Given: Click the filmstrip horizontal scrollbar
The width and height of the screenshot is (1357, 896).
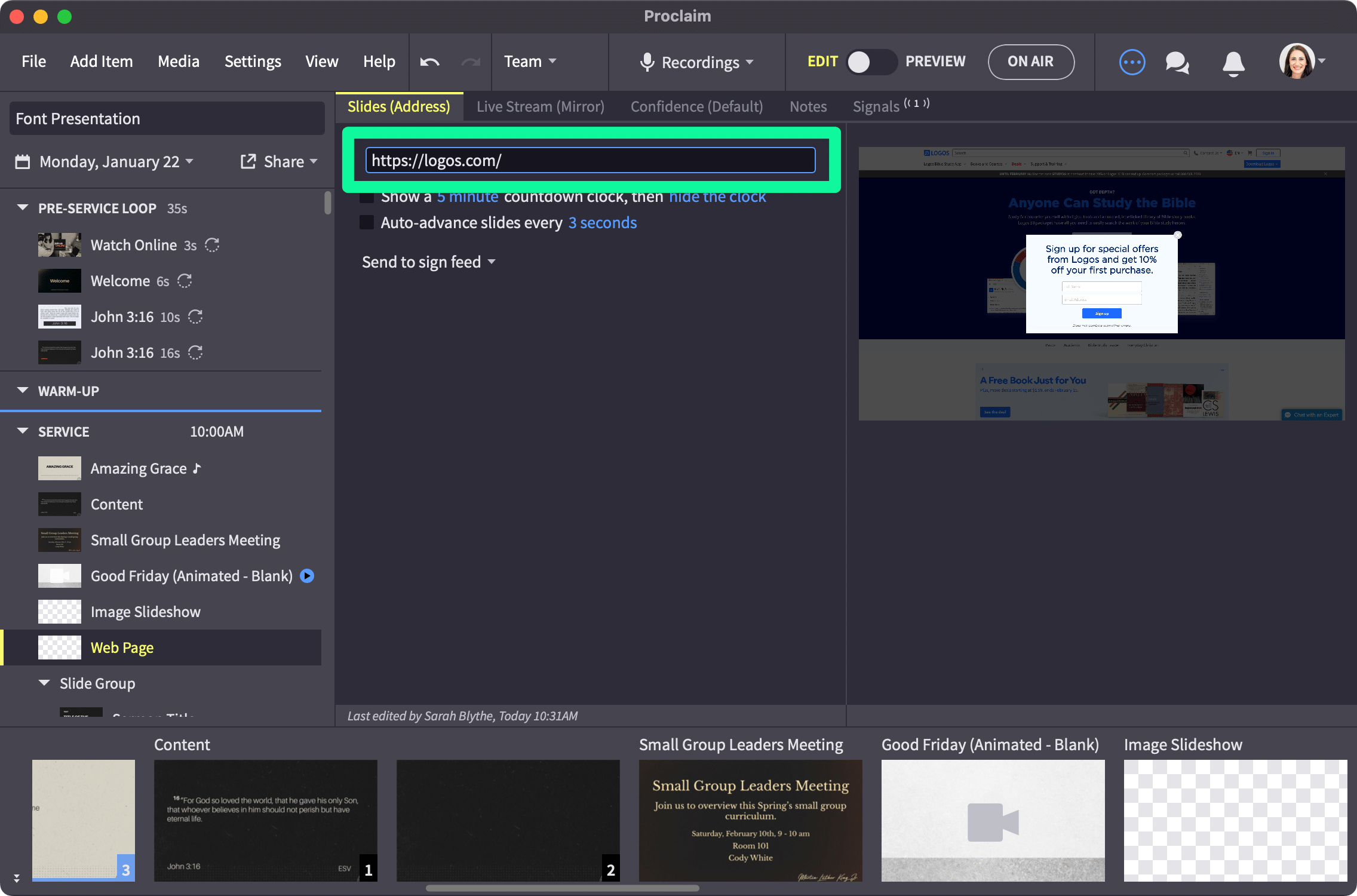Looking at the screenshot, I should pos(563,888).
